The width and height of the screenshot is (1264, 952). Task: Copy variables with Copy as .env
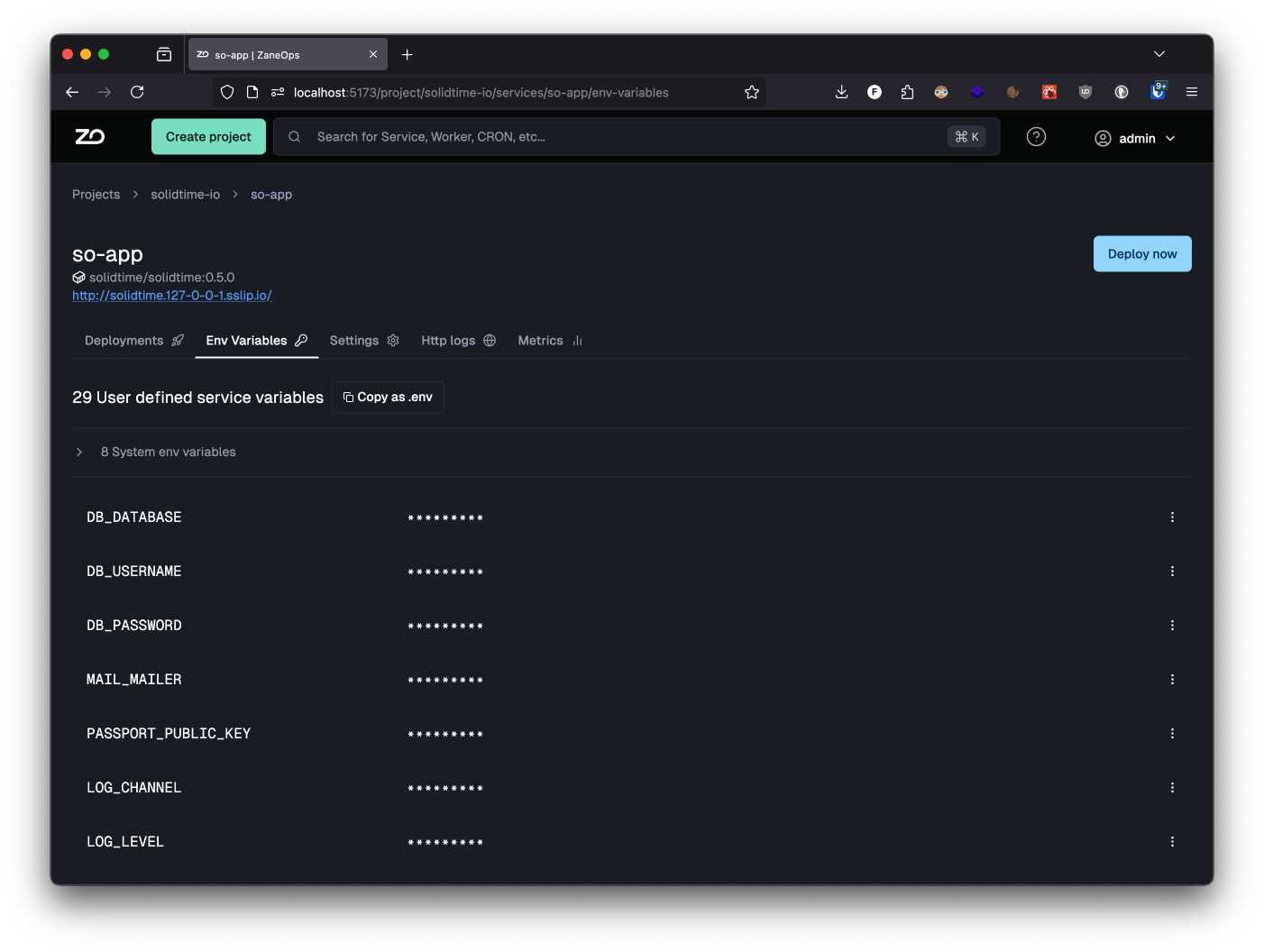tap(388, 398)
